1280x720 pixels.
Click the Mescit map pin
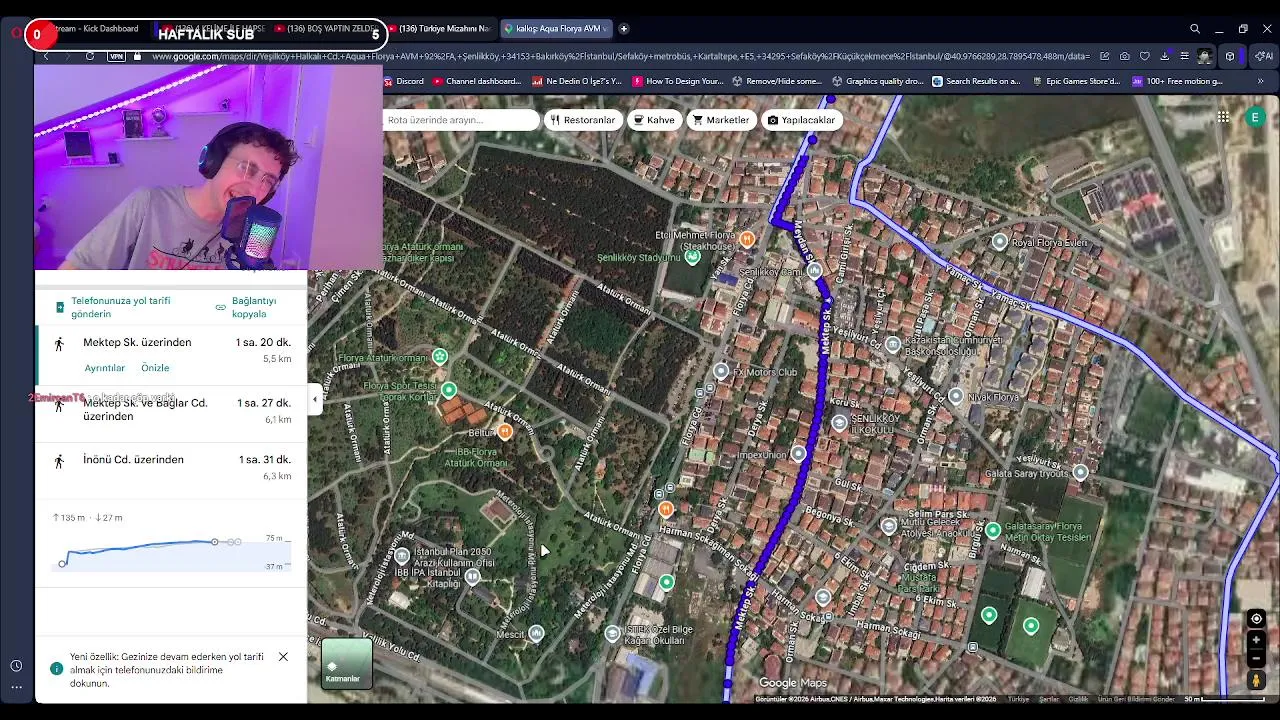(536, 632)
